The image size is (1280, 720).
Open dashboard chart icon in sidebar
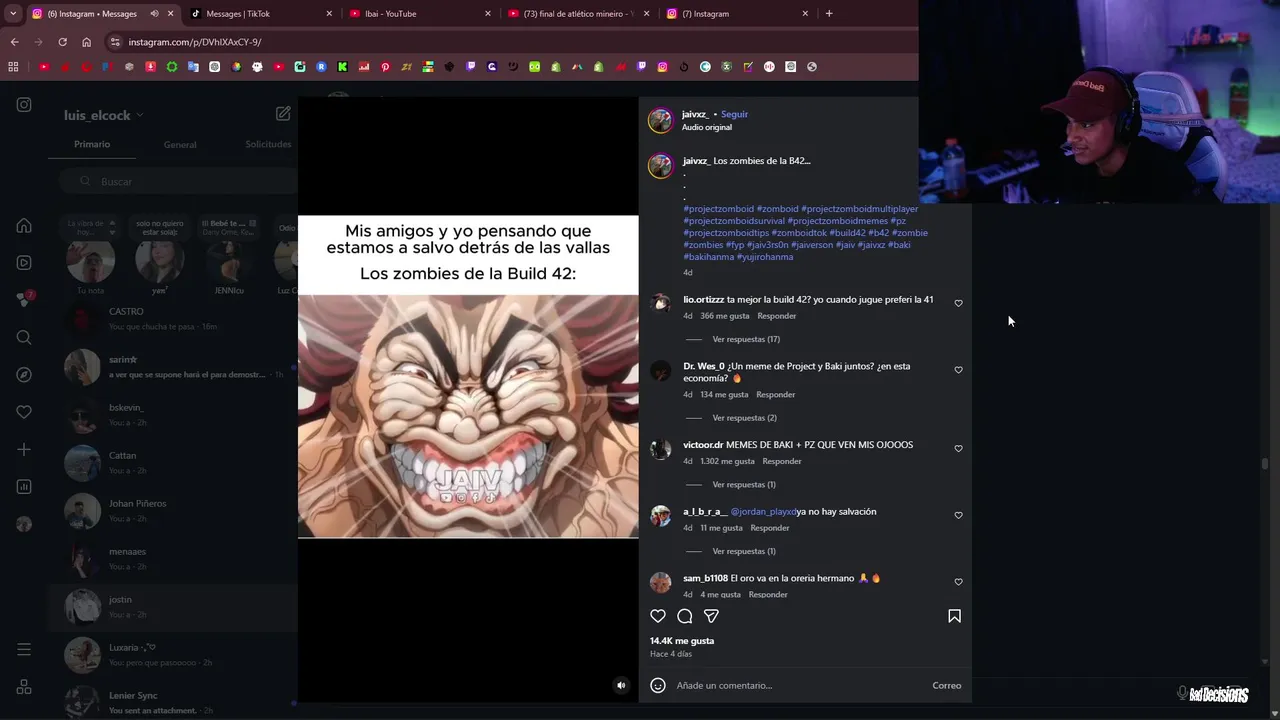24,487
